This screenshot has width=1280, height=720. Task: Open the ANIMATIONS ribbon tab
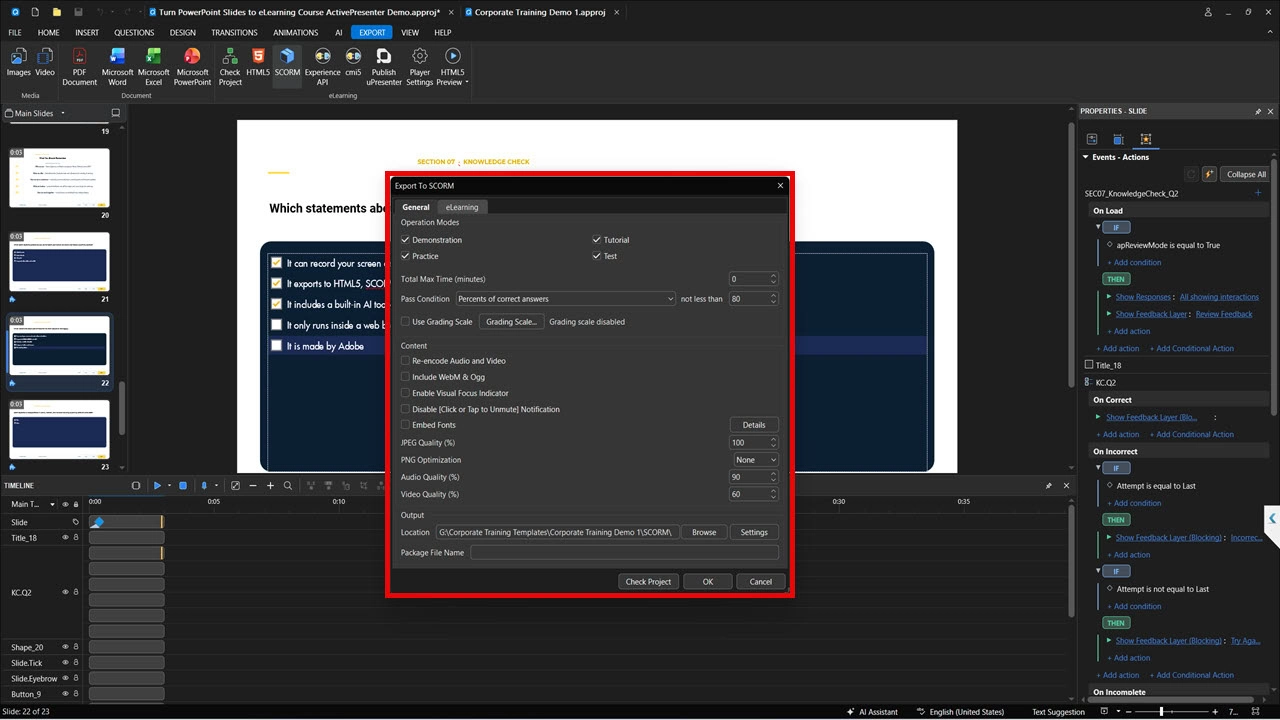click(x=296, y=33)
